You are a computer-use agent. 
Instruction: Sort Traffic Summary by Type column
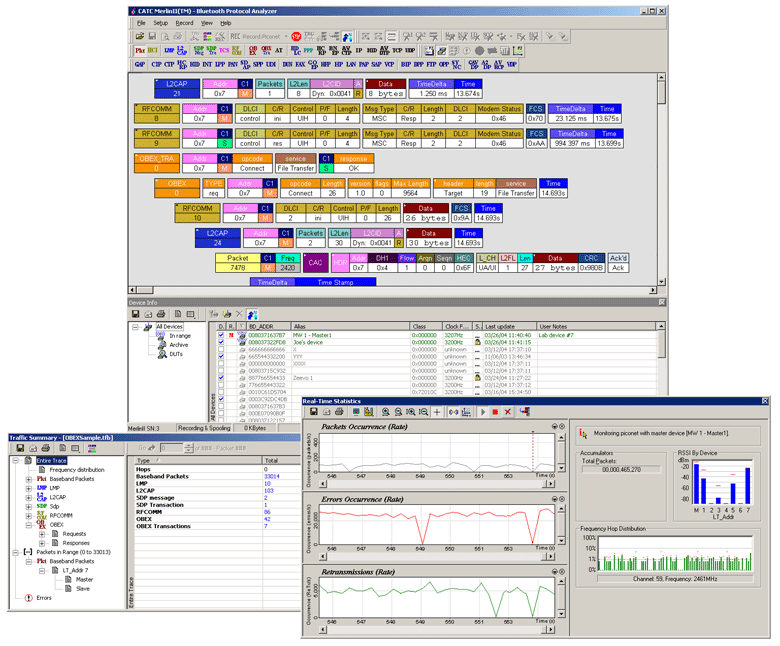pyautogui.click(x=198, y=461)
